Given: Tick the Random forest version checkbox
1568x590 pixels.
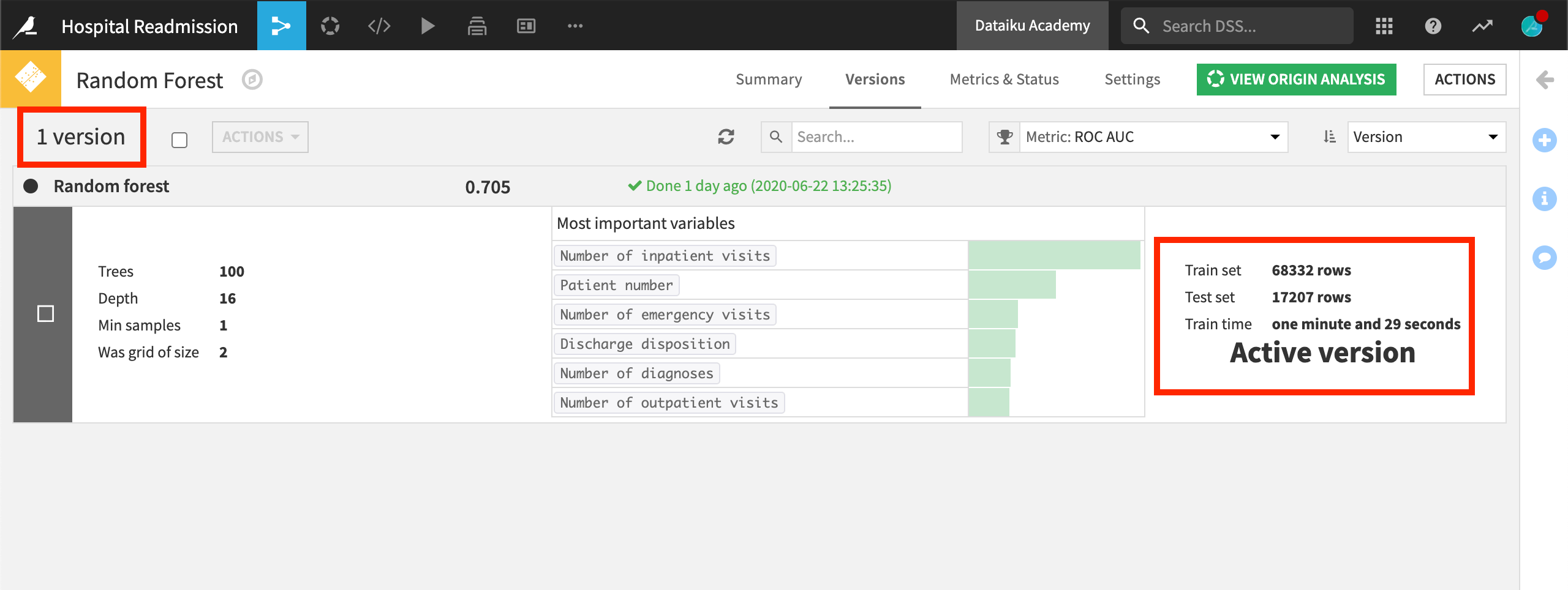Looking at the screenshot, I should 46,314.
